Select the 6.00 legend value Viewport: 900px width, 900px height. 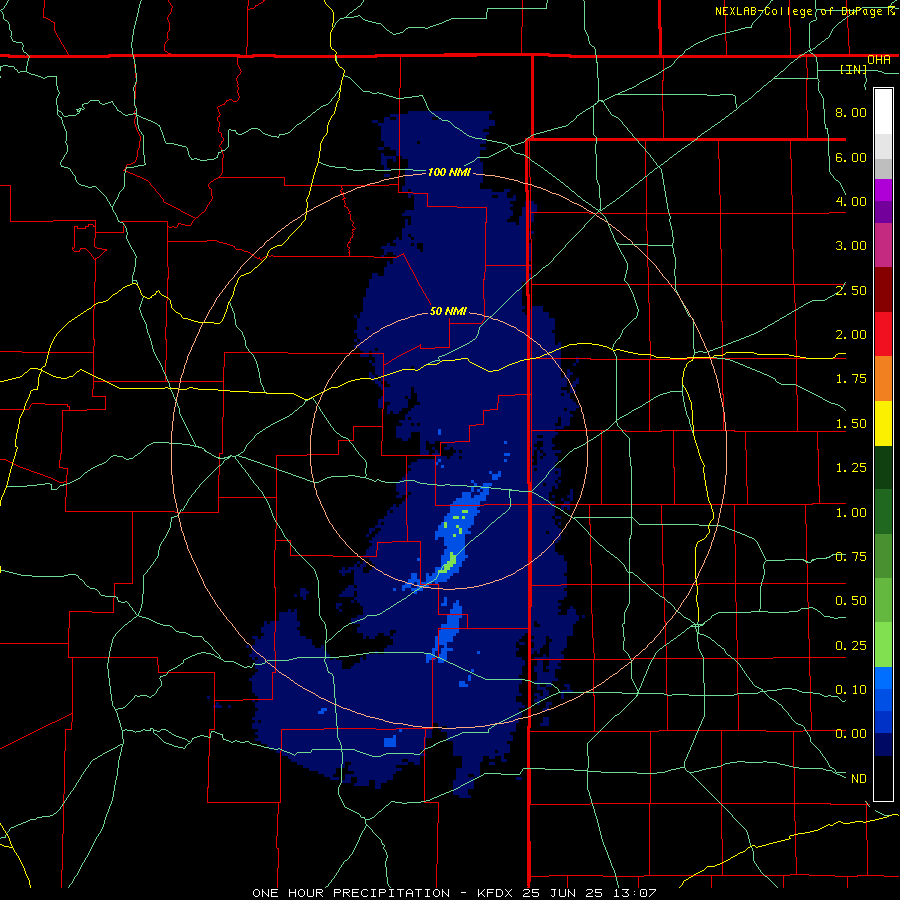tap(851, 157)
